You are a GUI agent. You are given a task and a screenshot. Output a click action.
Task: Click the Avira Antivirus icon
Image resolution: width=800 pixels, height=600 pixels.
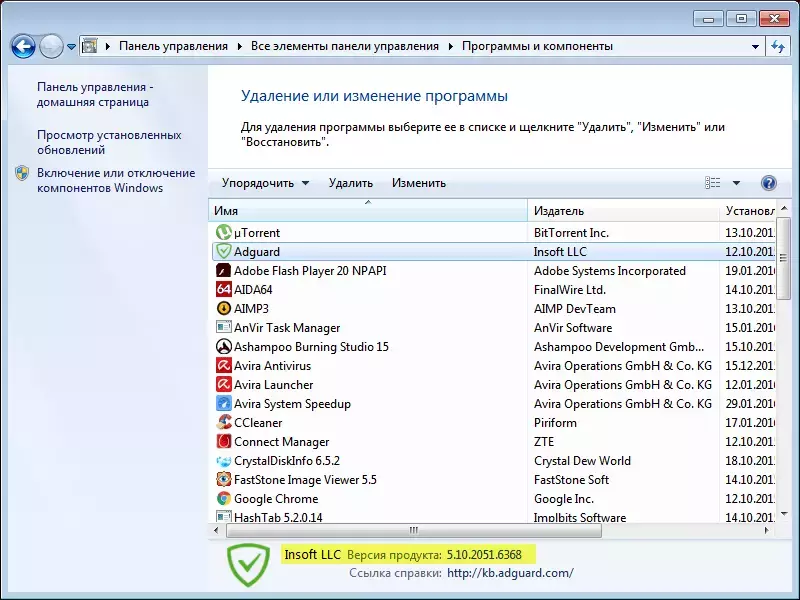[223, 366]
